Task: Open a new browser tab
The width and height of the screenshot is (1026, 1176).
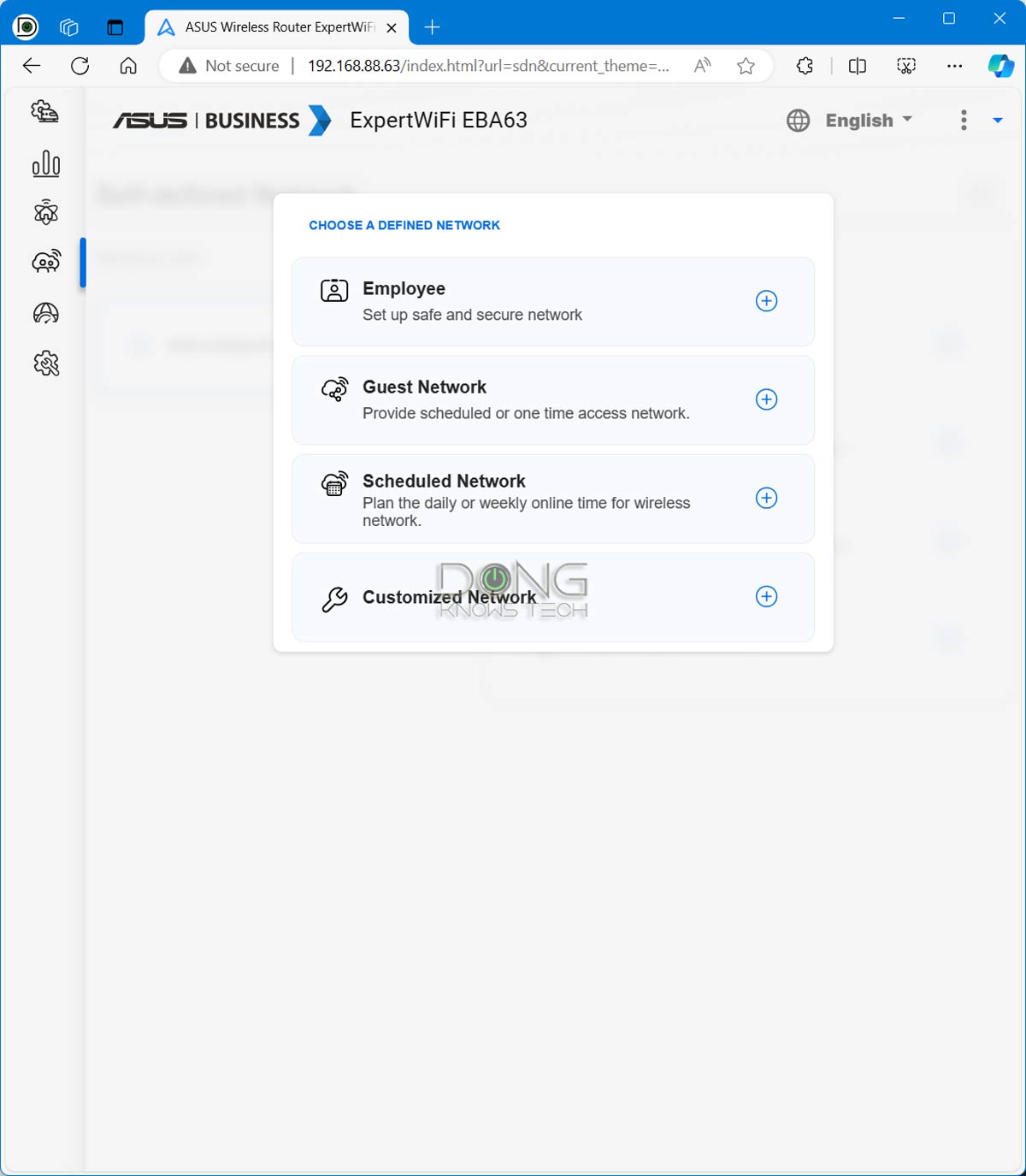Action: (432, 27)
